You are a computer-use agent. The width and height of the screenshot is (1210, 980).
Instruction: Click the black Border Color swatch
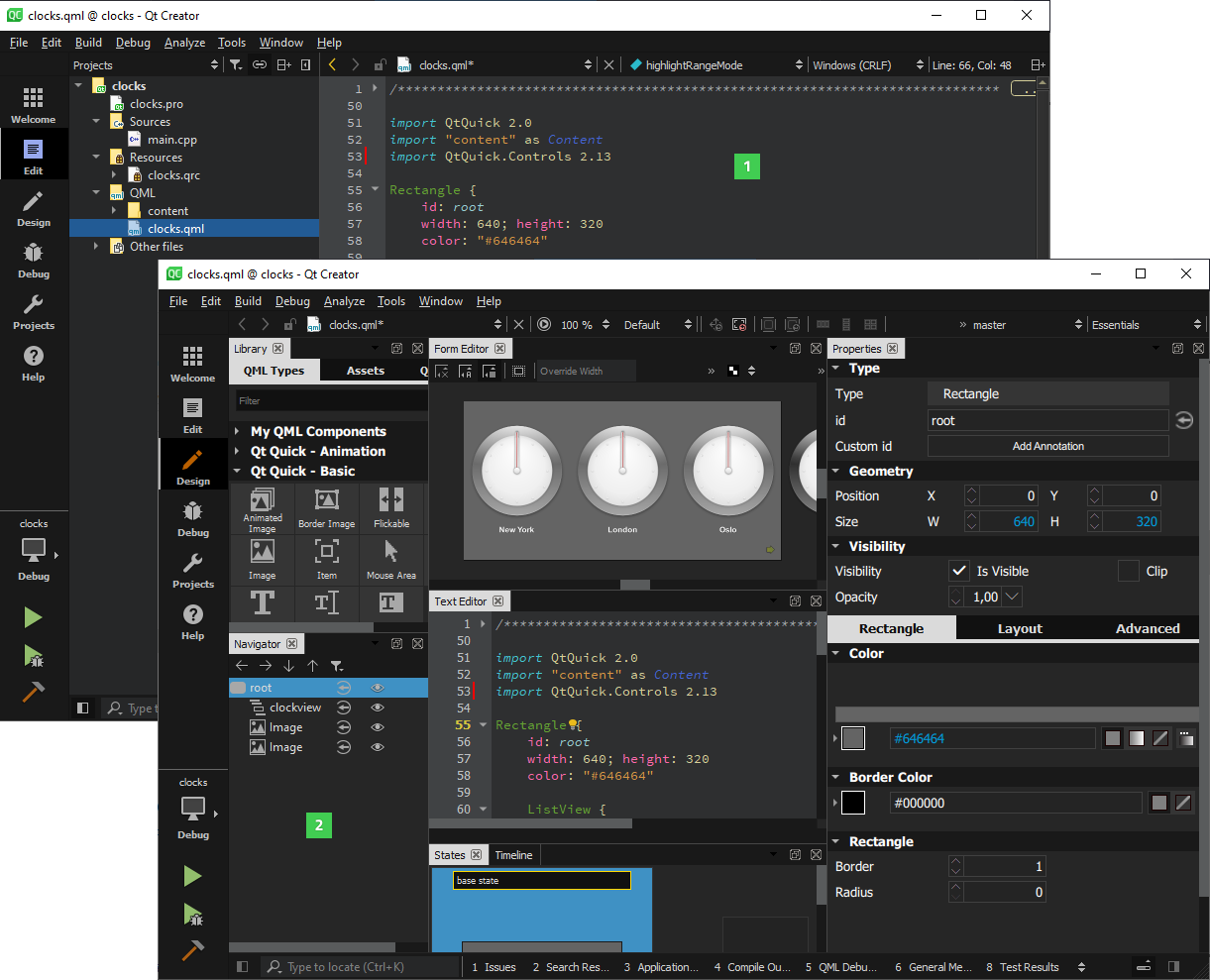[x=852, y=803]
